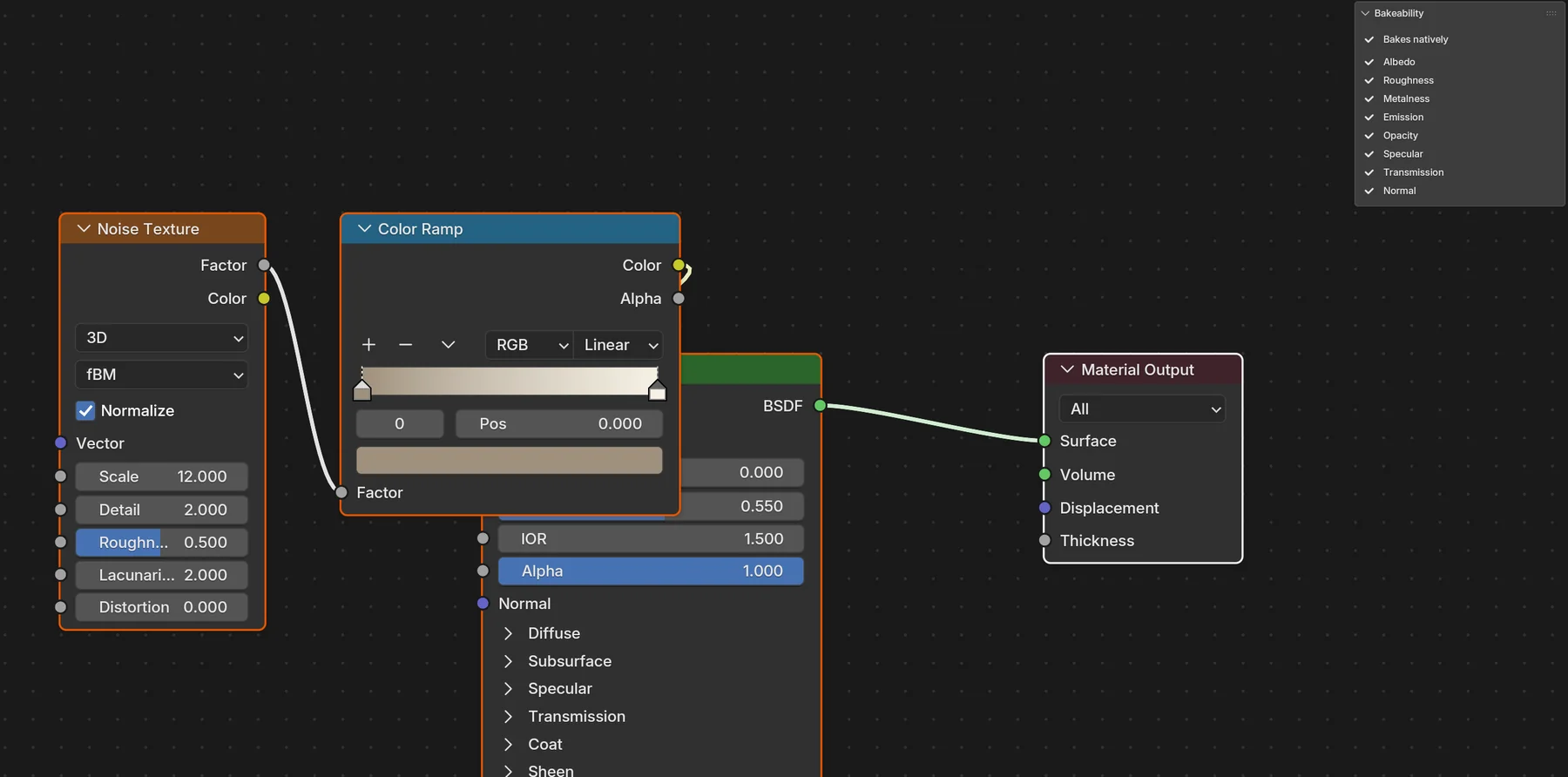Open the All target dropdown

tap(1142, 409)
